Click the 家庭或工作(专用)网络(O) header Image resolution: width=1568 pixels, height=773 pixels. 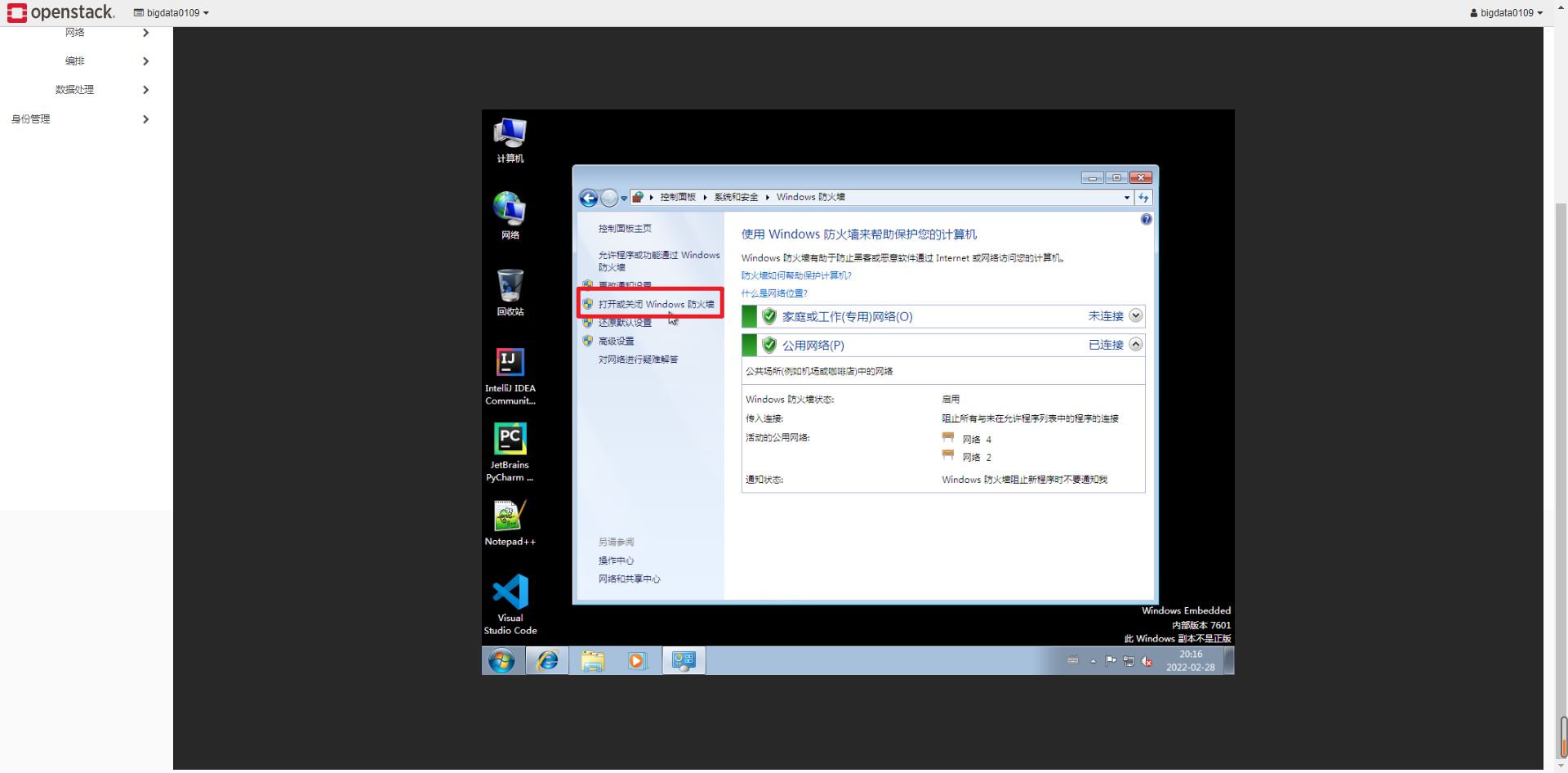tap(848, 316)
